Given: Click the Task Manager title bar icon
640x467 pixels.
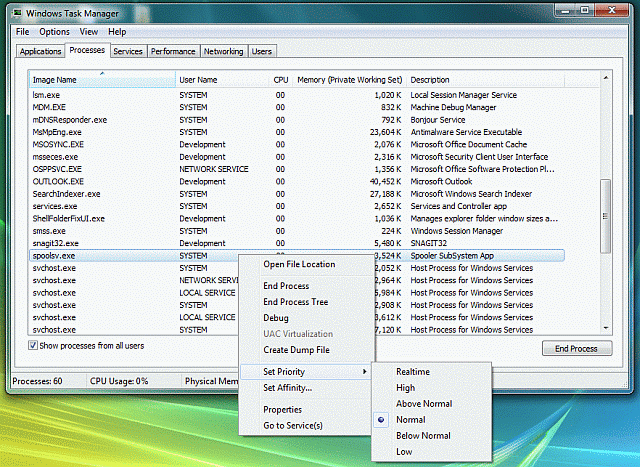Looking at the screenshot, I should (15, 12).
